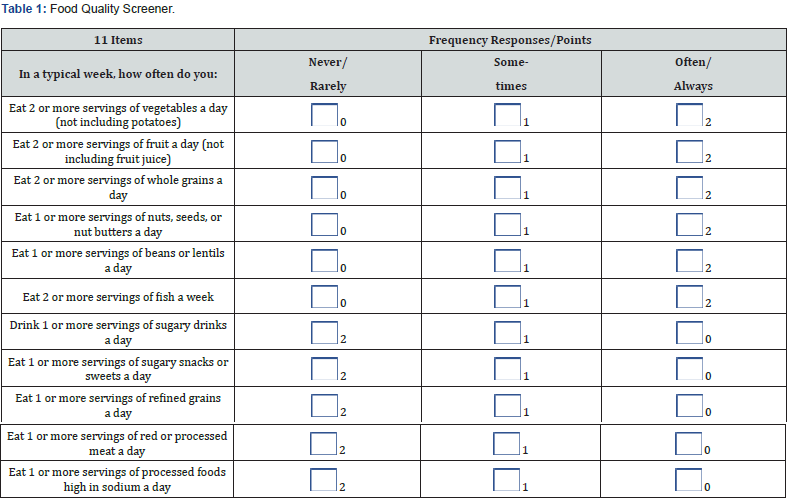Tick Often/Always for fruit servings row
This screenshot has height=500, width=790.
689,151
